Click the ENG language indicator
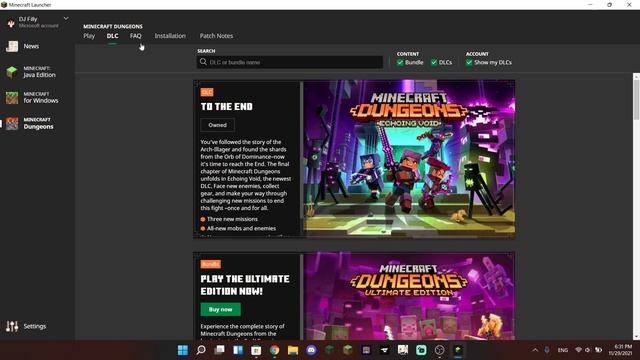 (563, 350)
